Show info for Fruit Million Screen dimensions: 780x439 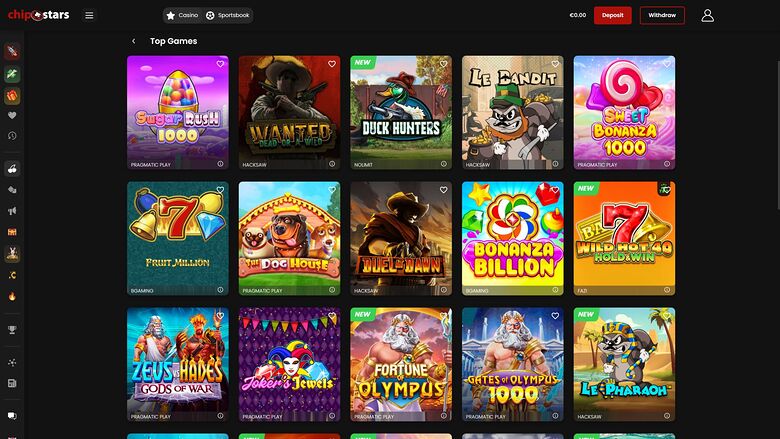coord(220,289)
